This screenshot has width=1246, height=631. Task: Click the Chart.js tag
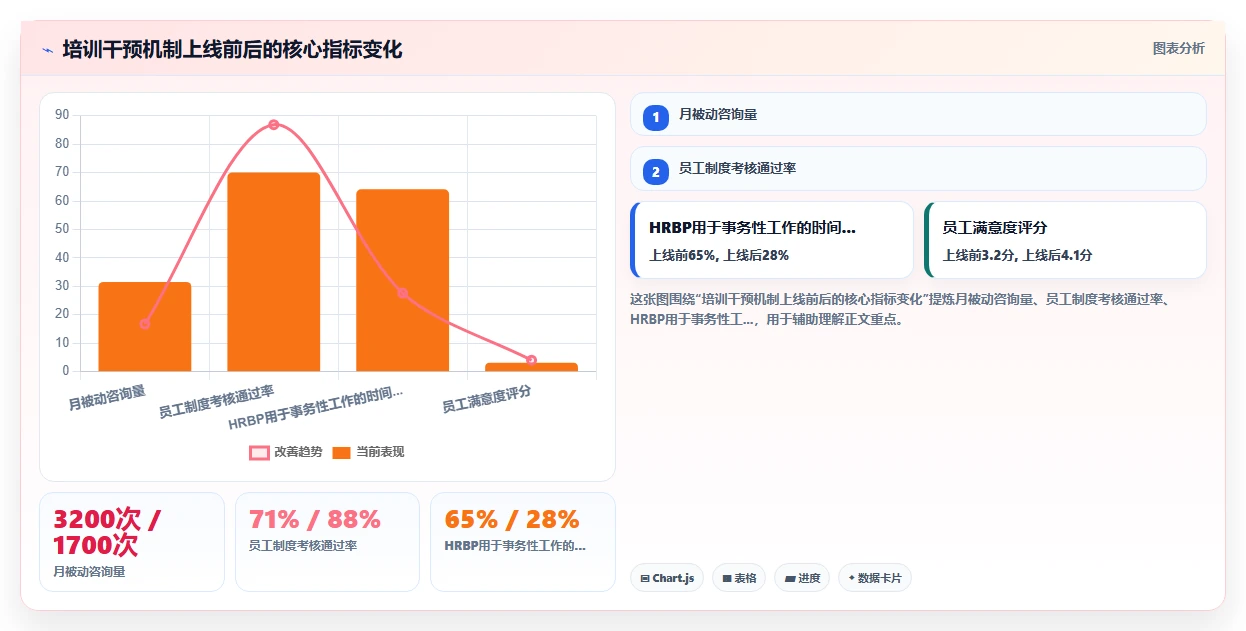667,578
